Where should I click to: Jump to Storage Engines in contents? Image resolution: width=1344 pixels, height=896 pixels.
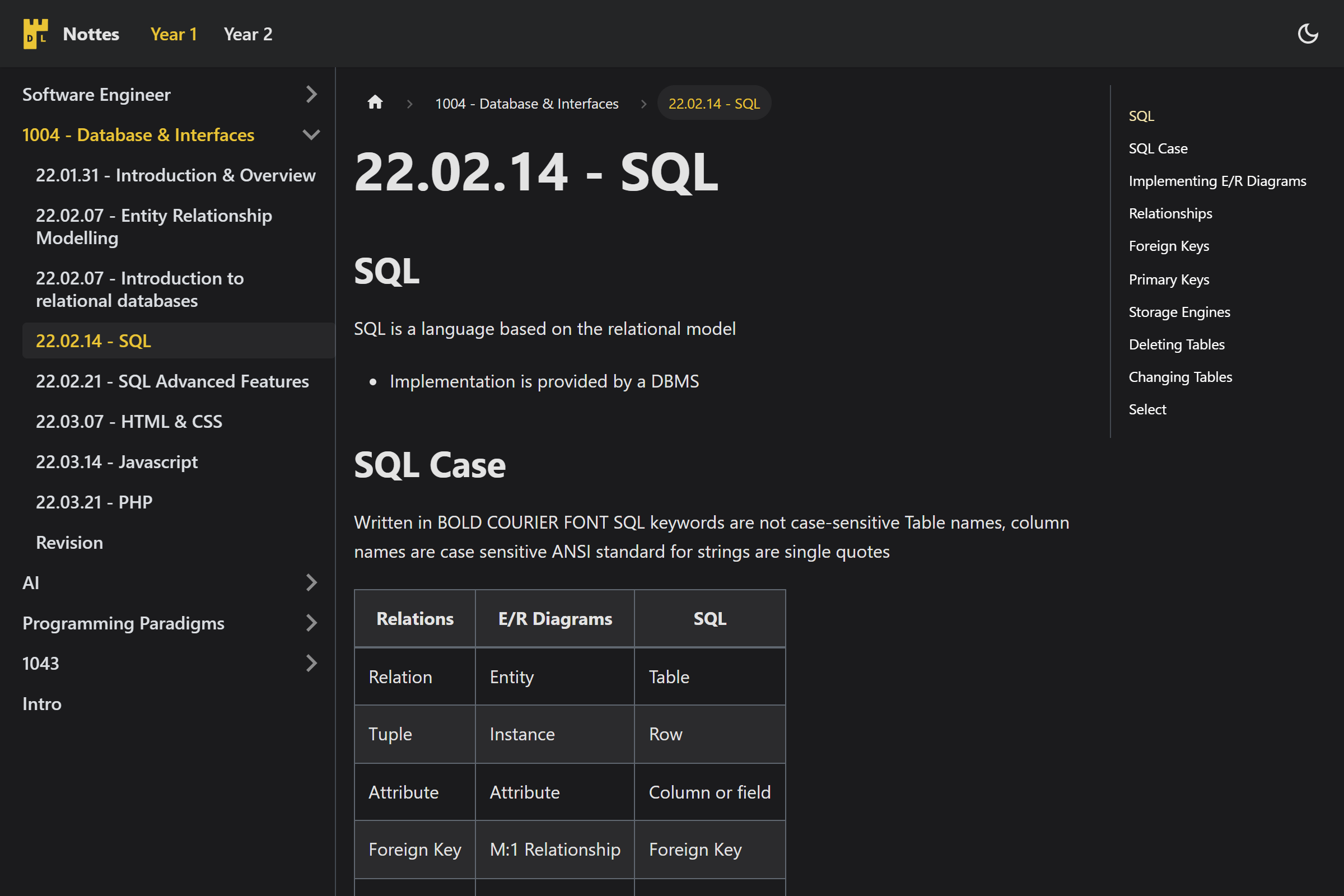(x=1179, y=312)
